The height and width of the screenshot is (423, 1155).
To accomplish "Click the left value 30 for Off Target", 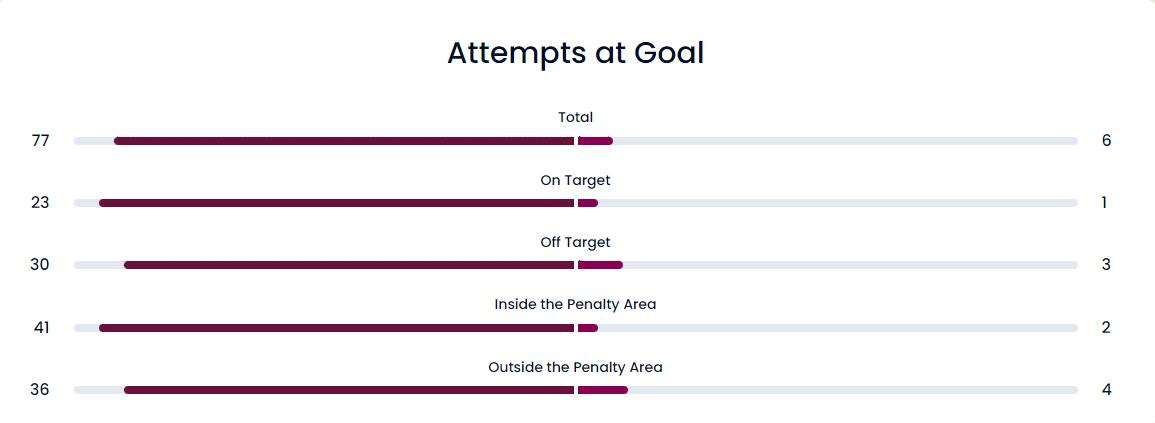I will (x=40, y=265).
